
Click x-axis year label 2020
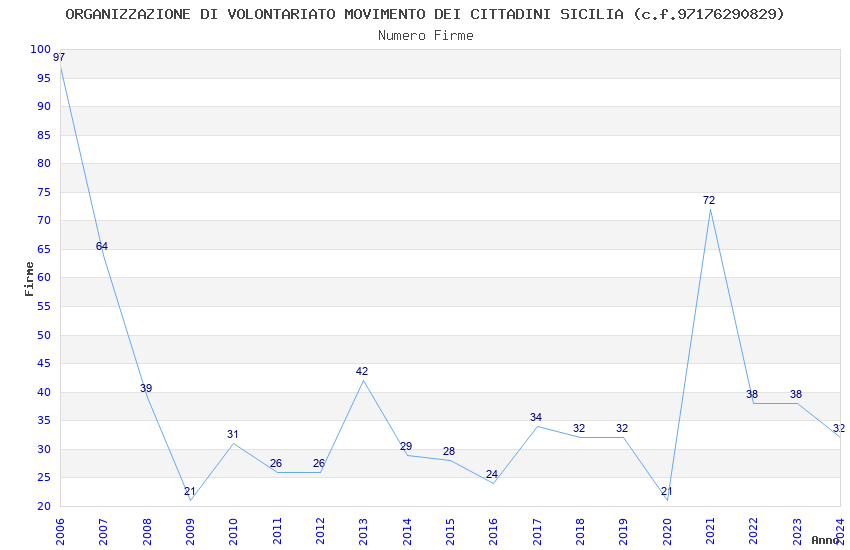667,531
